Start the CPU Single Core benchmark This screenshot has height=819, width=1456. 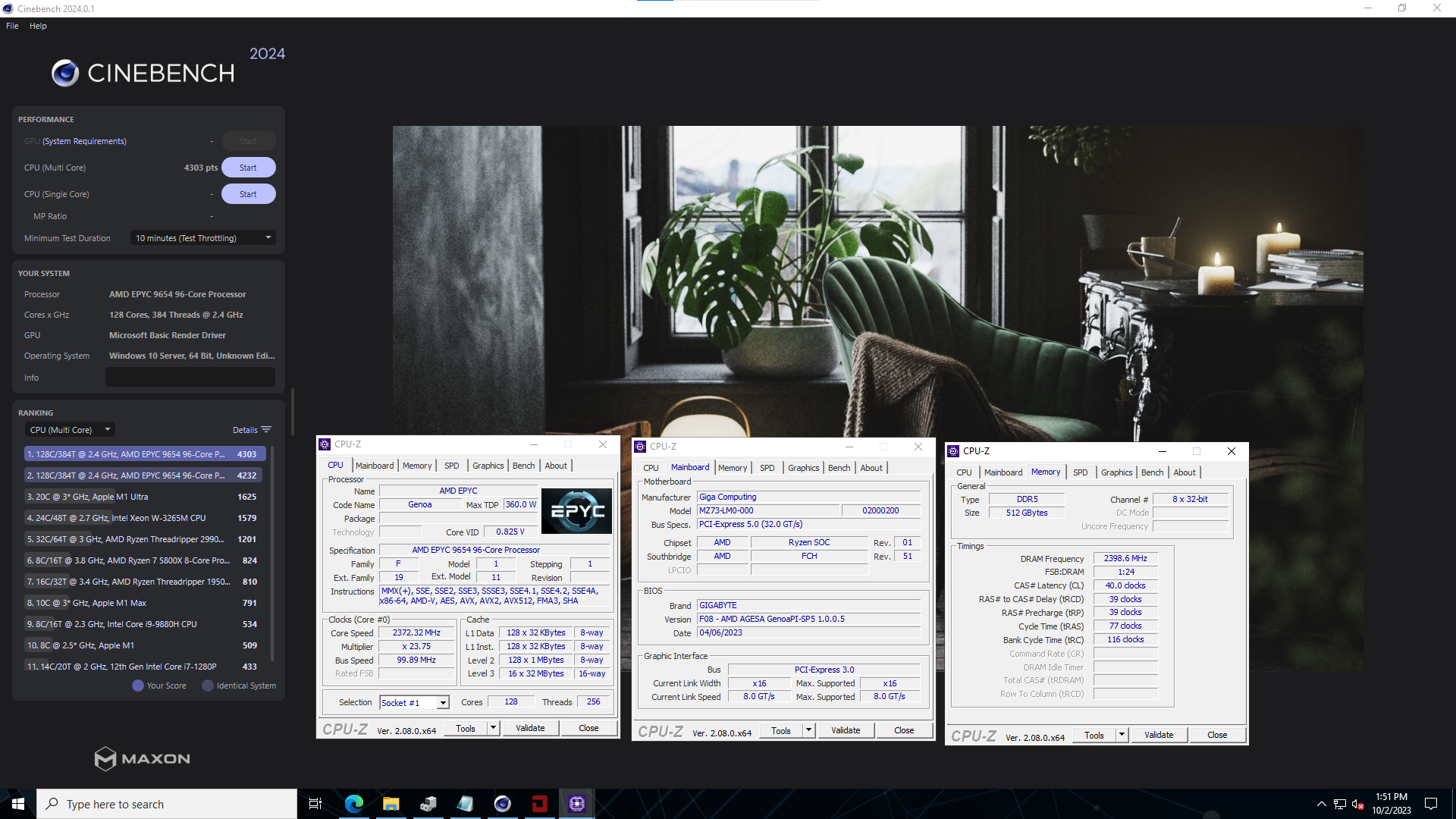pos(248,194)
